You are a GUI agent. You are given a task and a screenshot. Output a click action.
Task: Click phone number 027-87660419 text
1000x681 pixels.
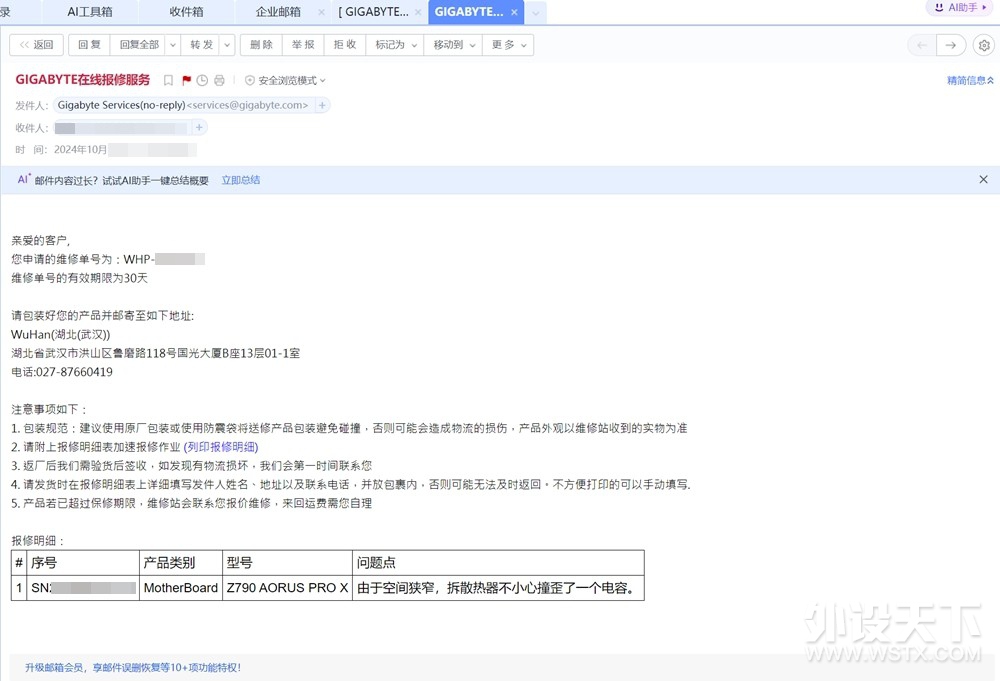click(74, 372)
